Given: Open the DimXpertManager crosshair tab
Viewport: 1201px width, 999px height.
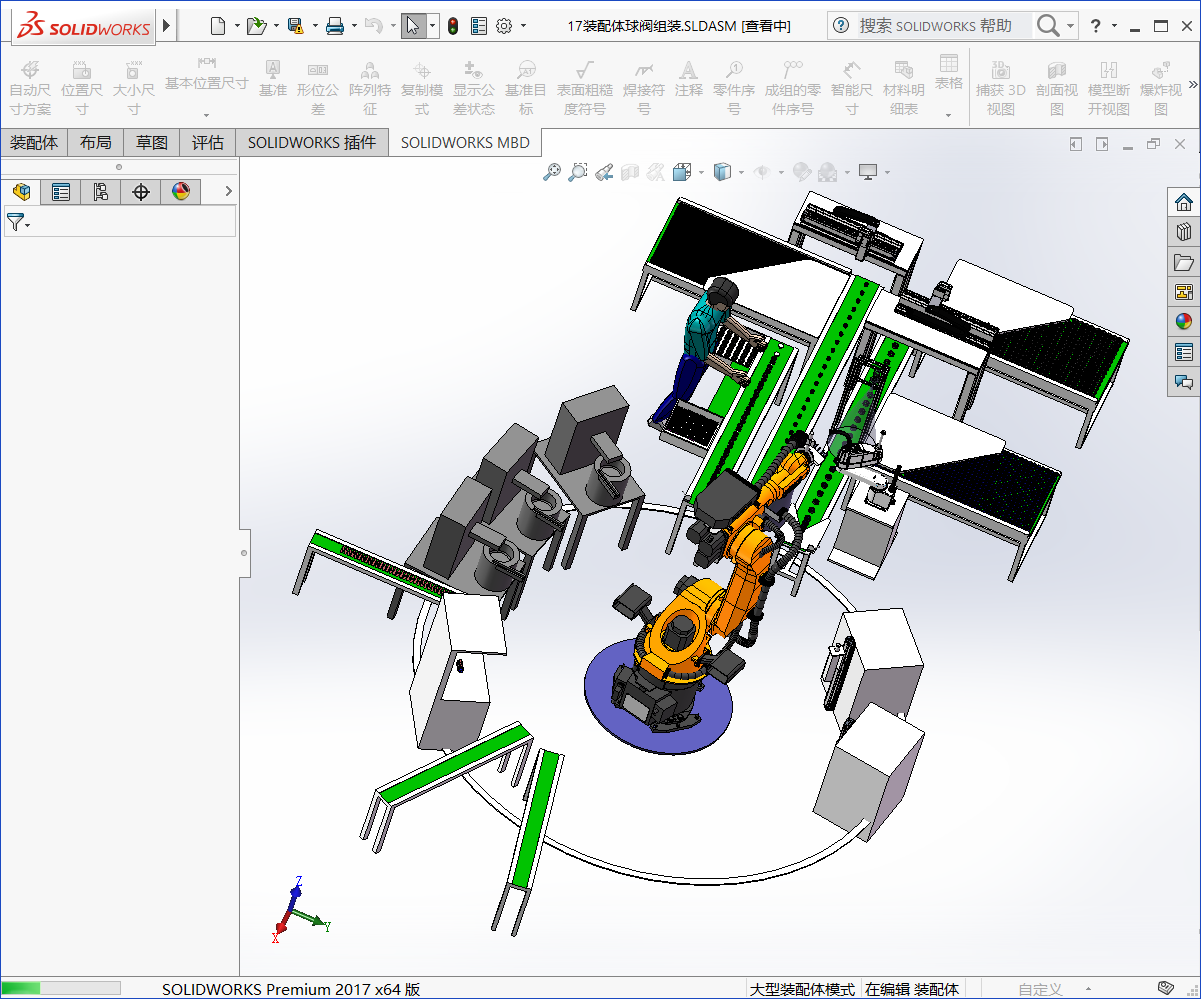Looking at the screenshot, I should tap(141, 192).
